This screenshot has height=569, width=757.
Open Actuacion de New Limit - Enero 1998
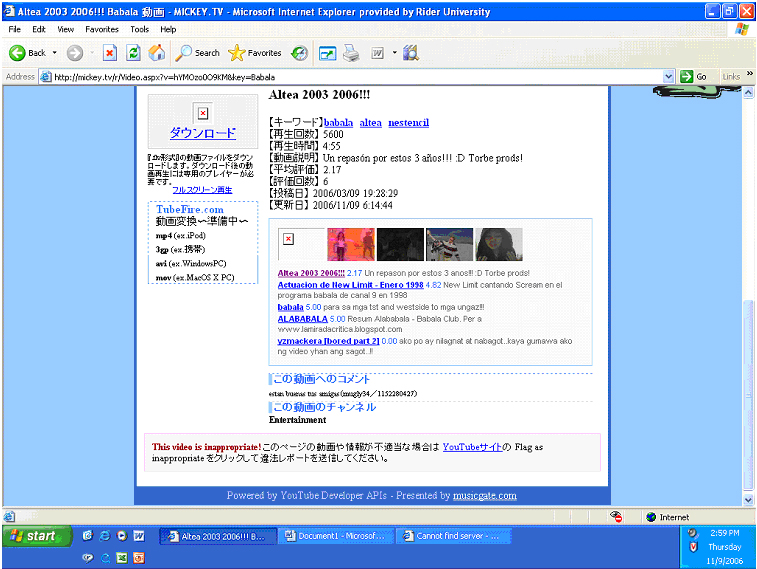pos(350,285)
